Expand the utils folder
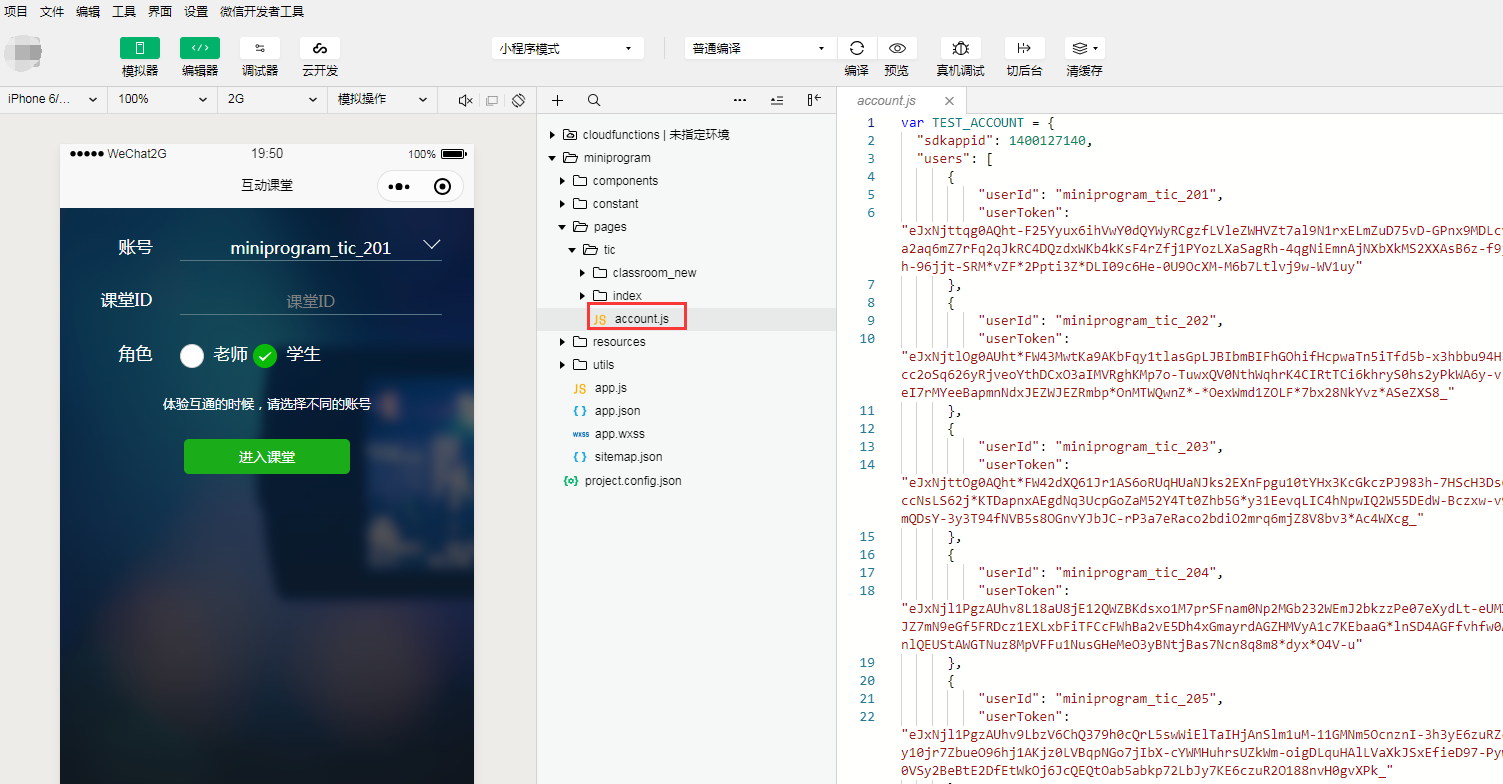 [562, 365]
